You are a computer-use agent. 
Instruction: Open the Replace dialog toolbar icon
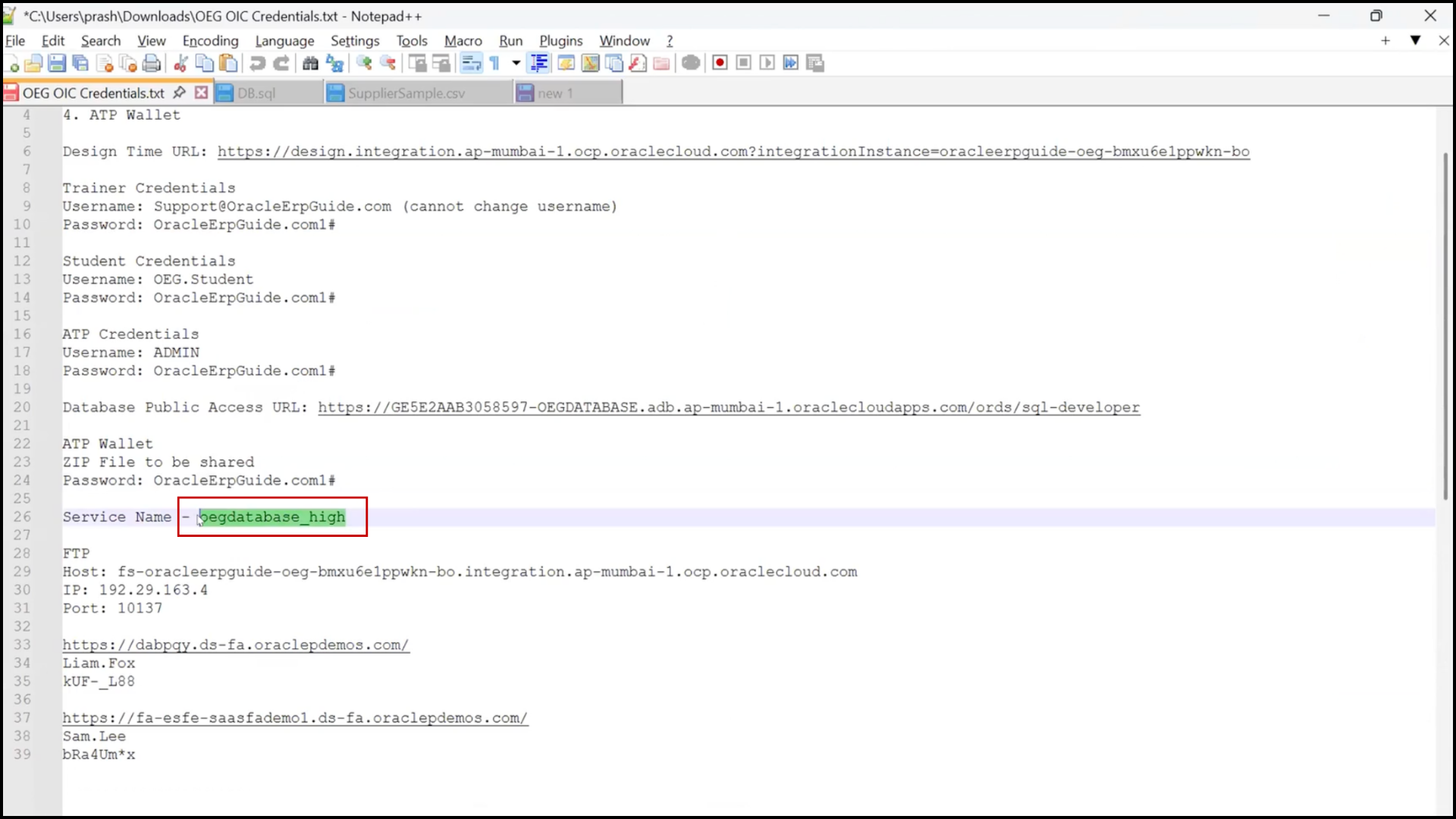pyautogui.click(x=334, y=63)
